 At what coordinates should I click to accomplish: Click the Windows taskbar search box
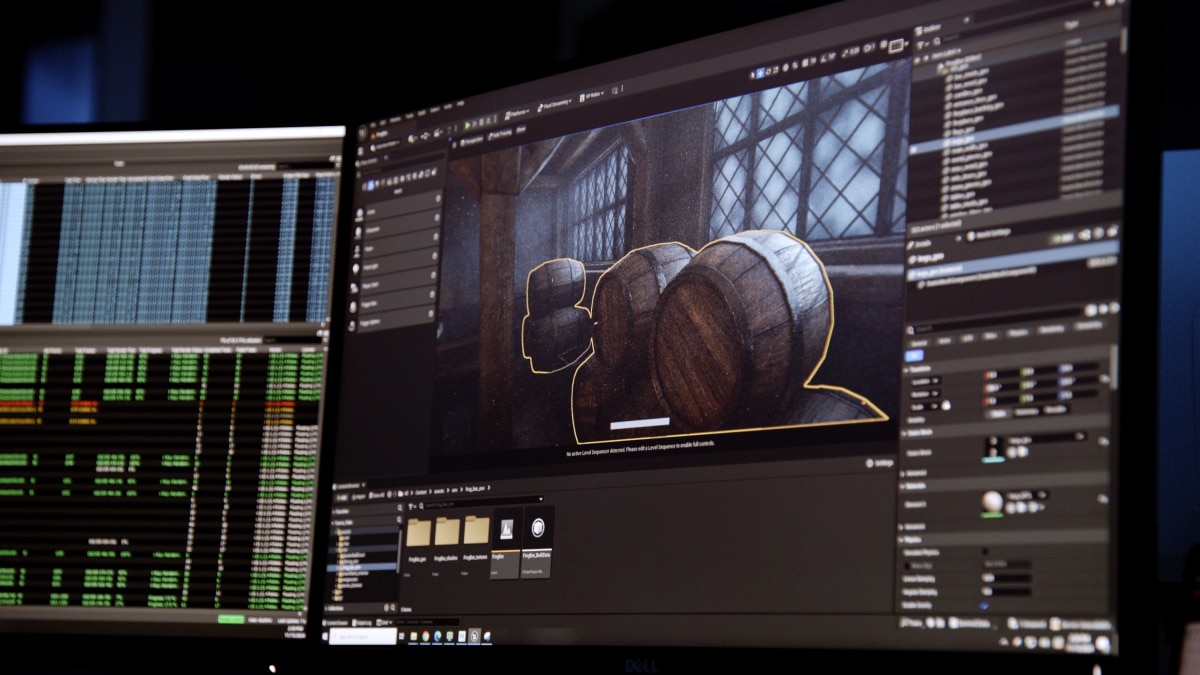click(363, 636)
